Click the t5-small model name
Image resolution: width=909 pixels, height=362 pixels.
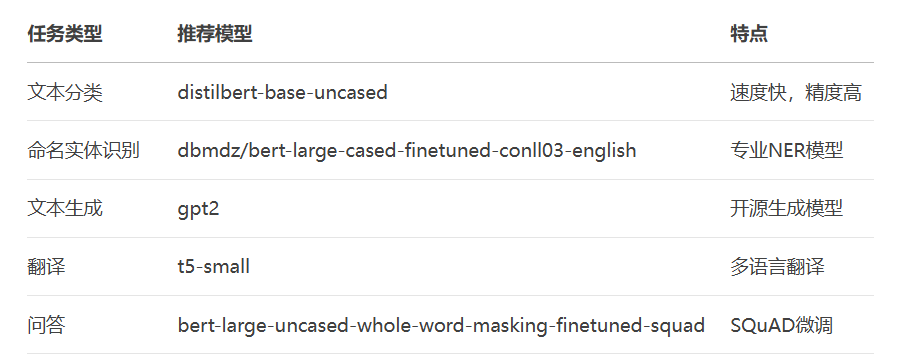213,267
